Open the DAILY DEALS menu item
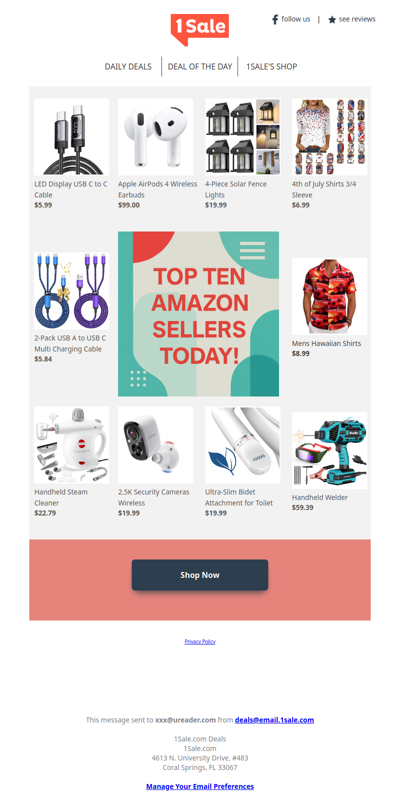This screenshot has width=400, height=805. click(x=128, y=67)
